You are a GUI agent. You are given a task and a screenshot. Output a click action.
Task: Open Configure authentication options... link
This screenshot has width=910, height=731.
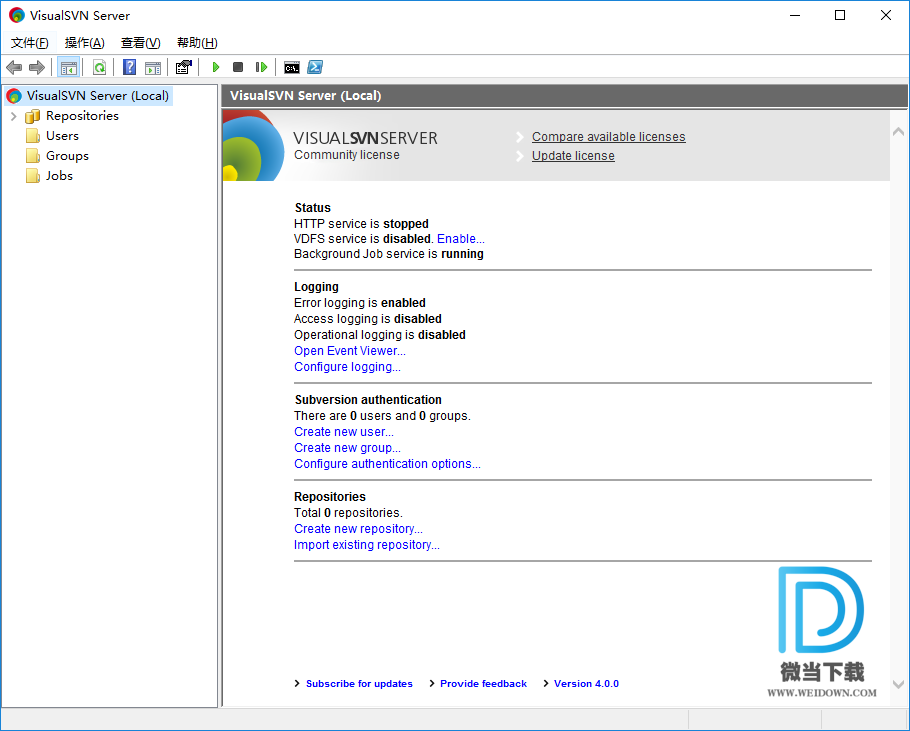pos(387,464)
